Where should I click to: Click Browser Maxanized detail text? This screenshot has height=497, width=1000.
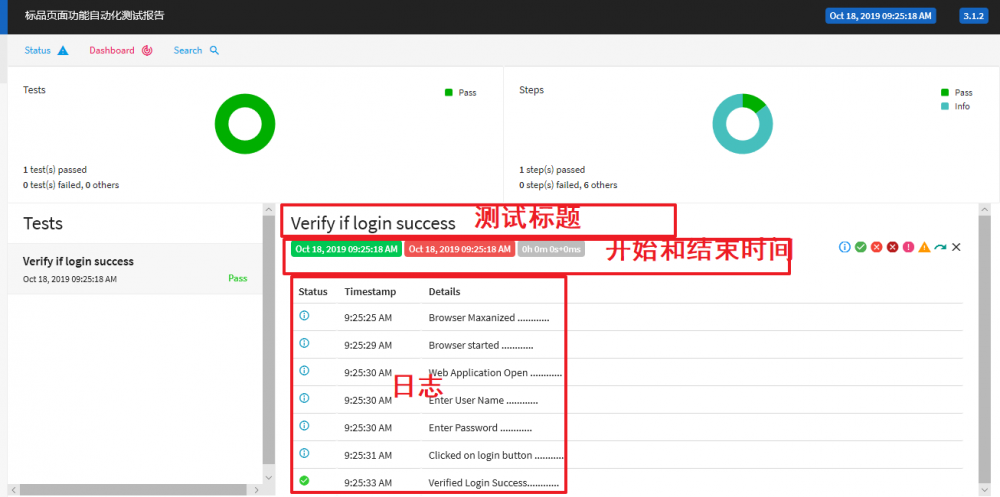pyautogui.click(x=489, y=318)
